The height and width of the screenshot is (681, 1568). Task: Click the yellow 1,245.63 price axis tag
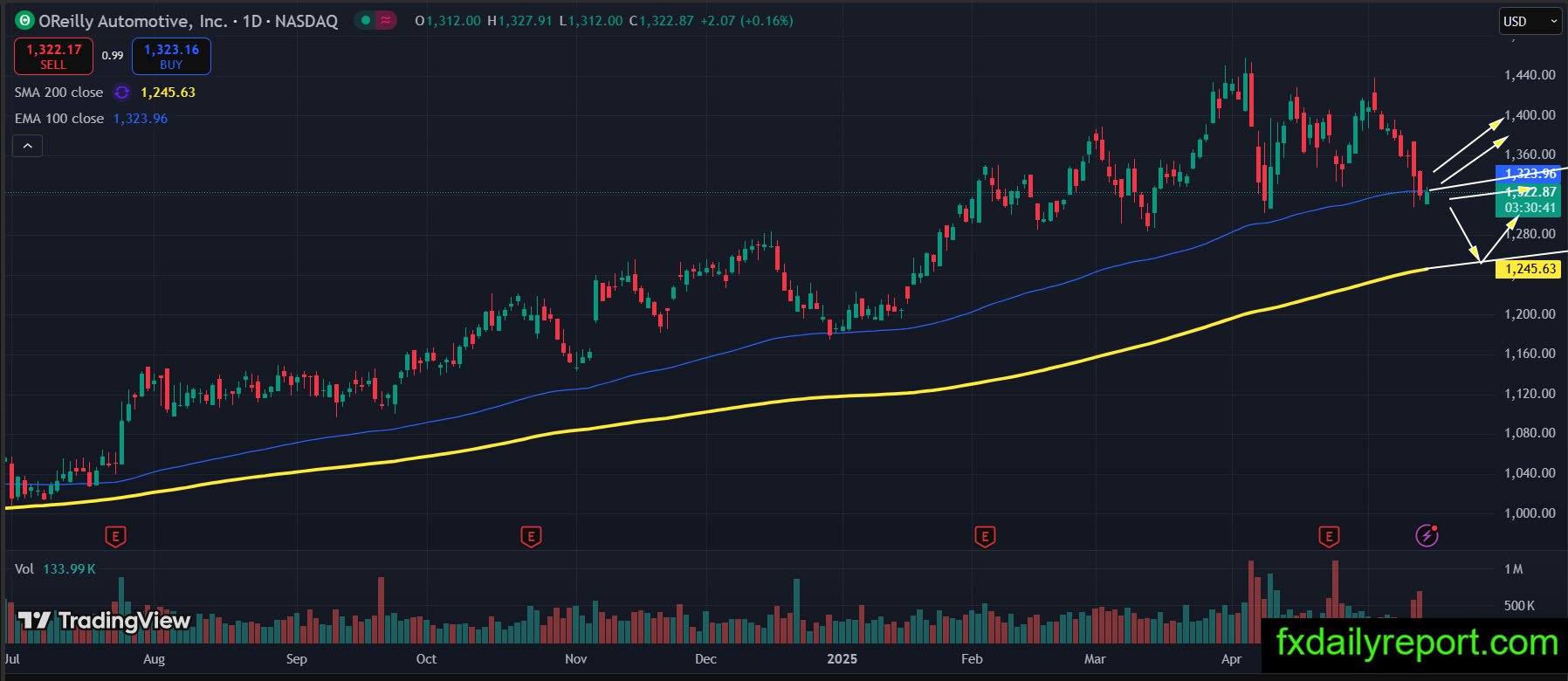[x=1528, y=269]
